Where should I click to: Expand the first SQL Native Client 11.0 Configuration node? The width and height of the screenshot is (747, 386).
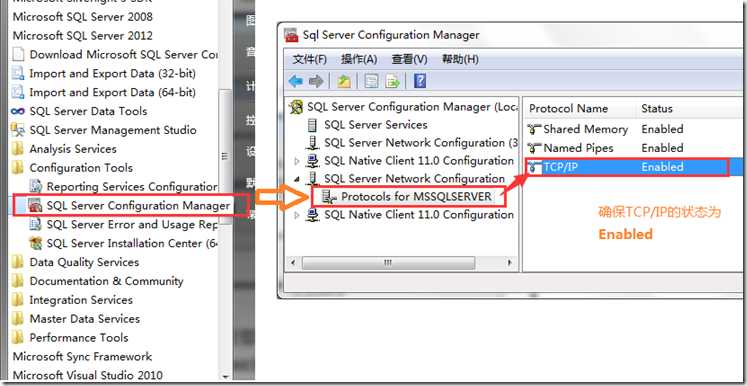click(297, 161)
